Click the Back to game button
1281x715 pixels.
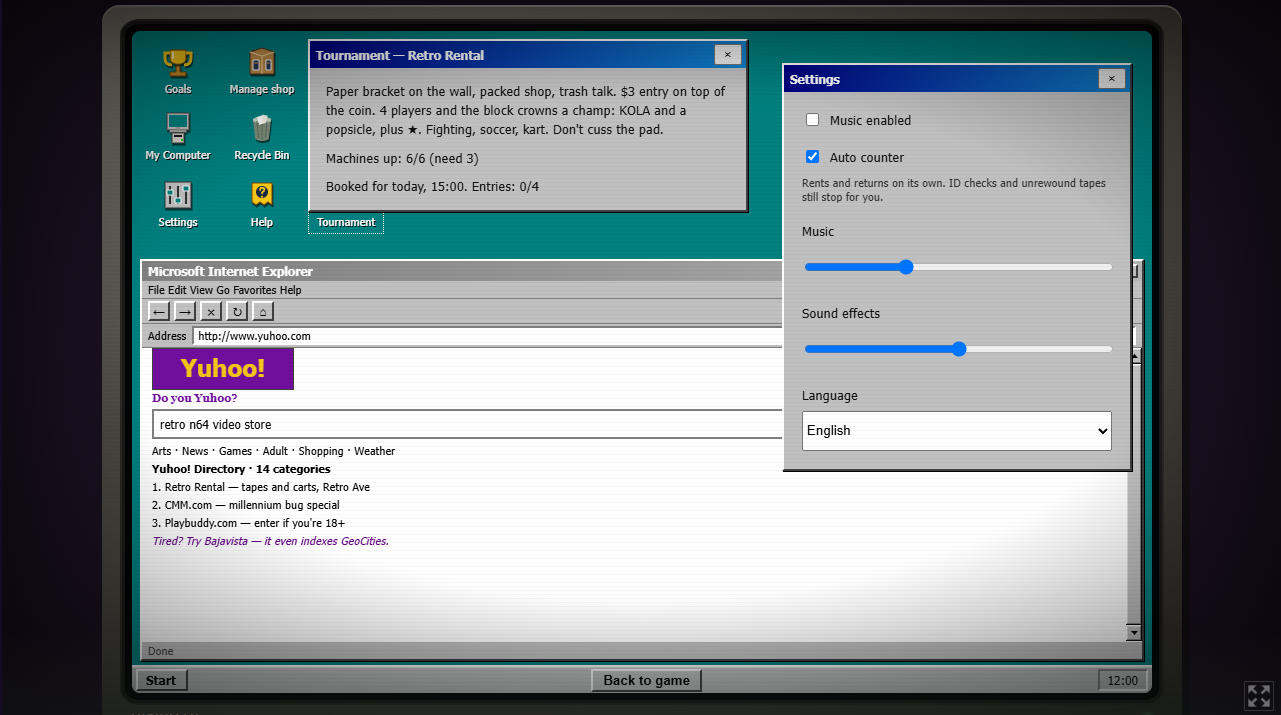click(x=647, y=681)
